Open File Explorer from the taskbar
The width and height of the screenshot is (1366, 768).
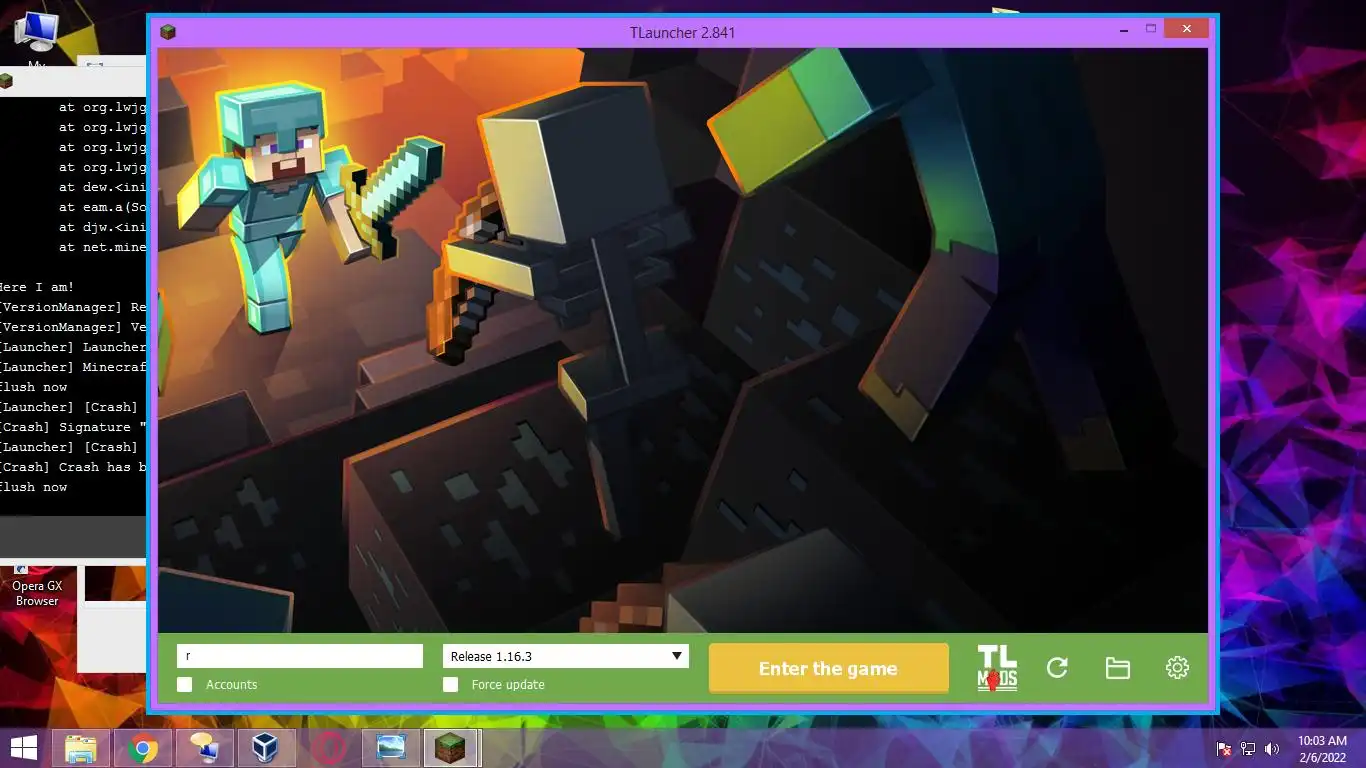point(81,748)
